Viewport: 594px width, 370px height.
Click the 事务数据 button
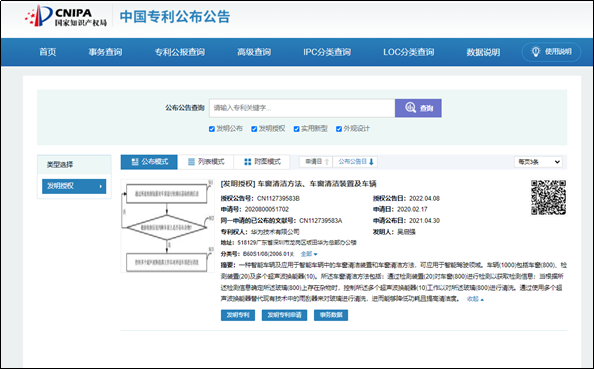point(331,315)
